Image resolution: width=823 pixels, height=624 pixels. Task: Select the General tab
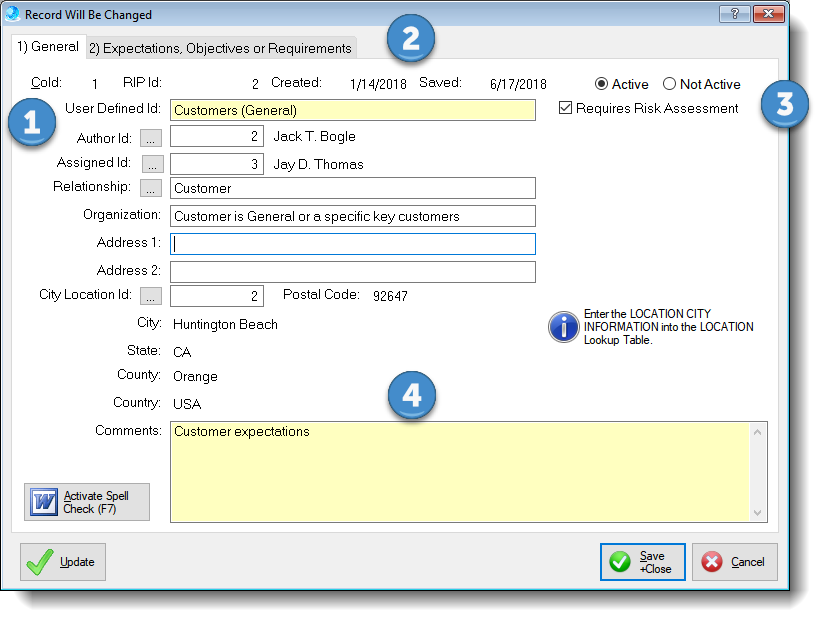(x=48, y=46)
